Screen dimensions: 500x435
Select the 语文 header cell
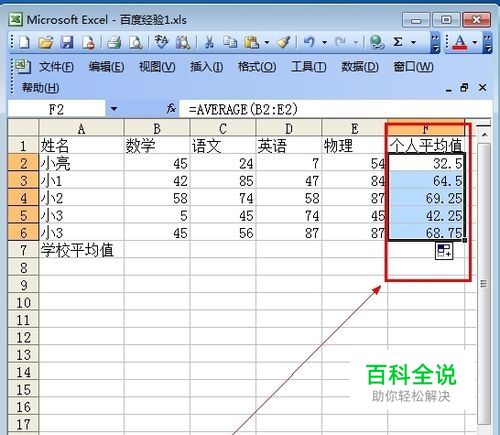[223, 145]
